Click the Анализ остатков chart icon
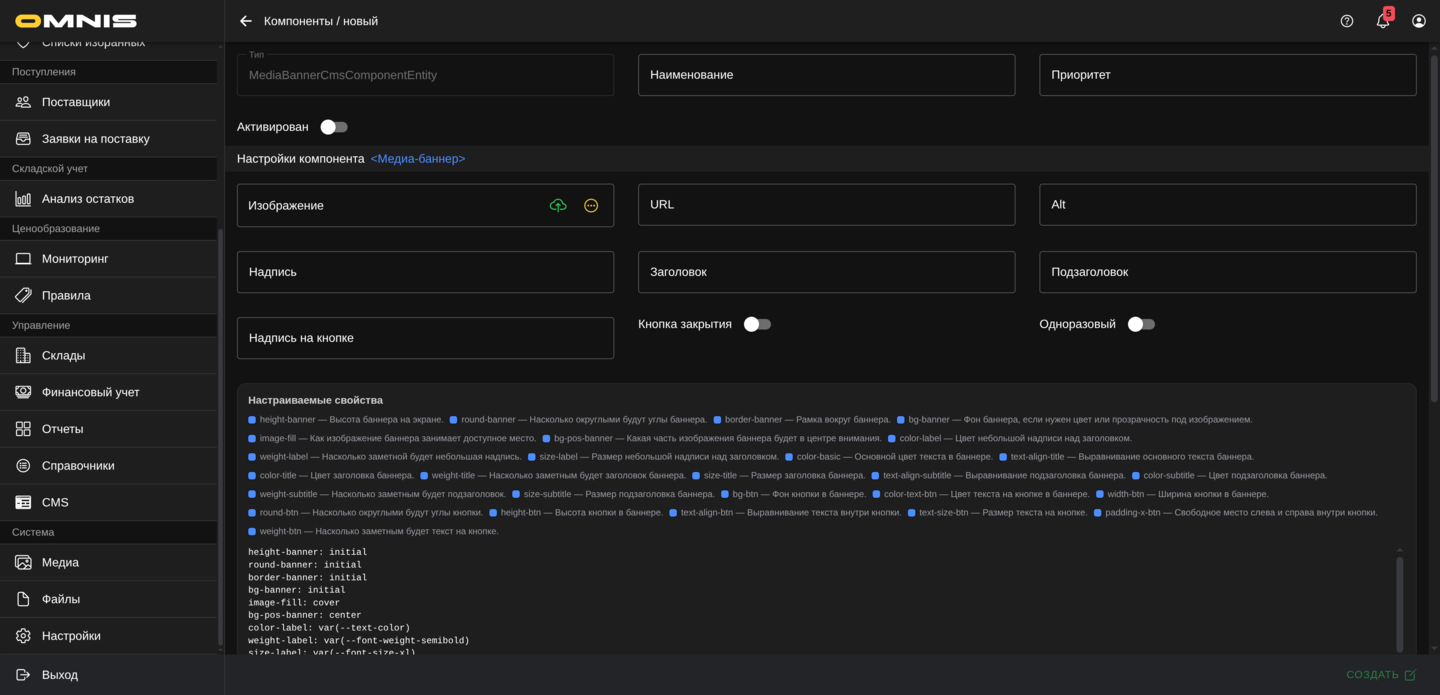 23,199
